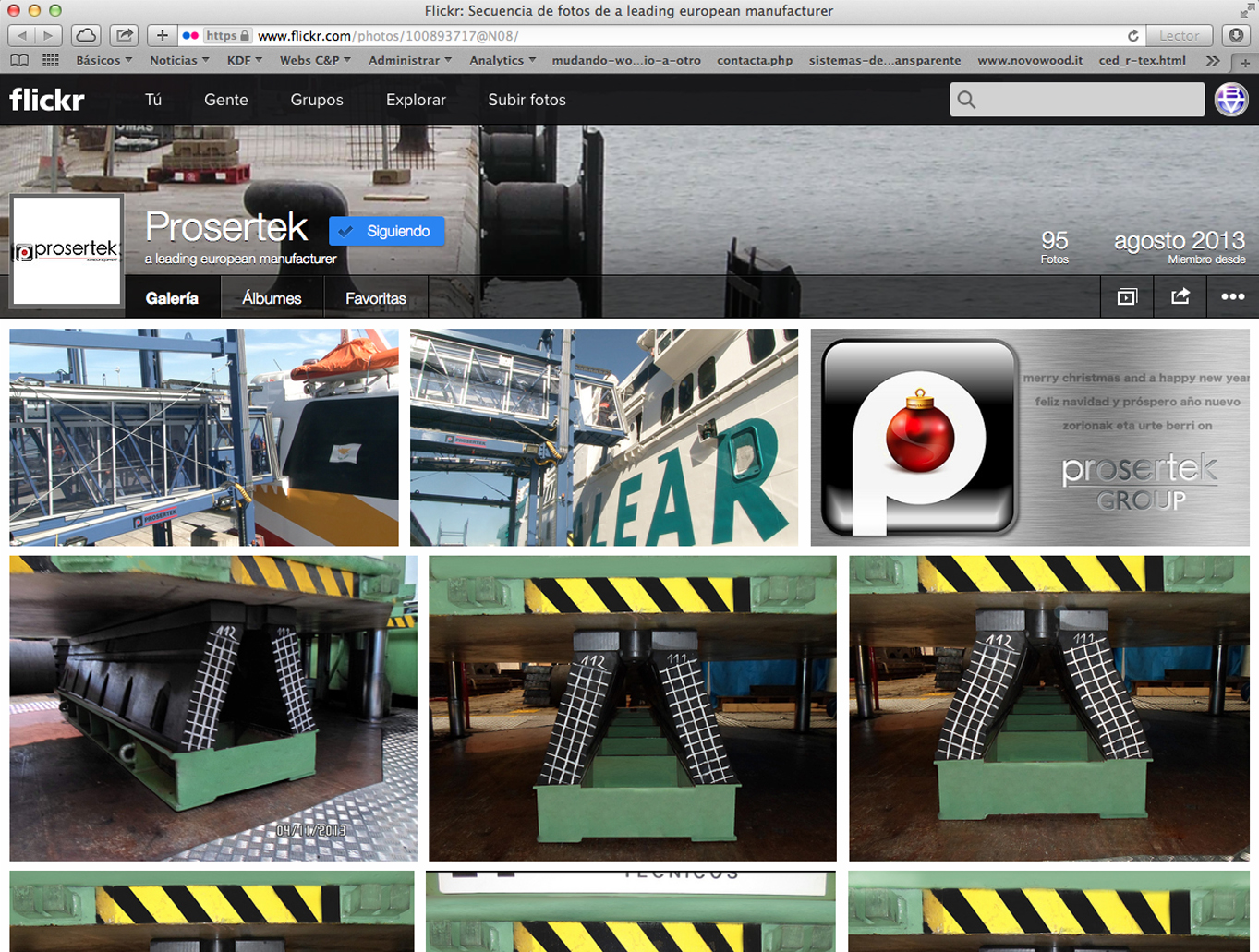Share the photostream using share icon

(1180, 296)
